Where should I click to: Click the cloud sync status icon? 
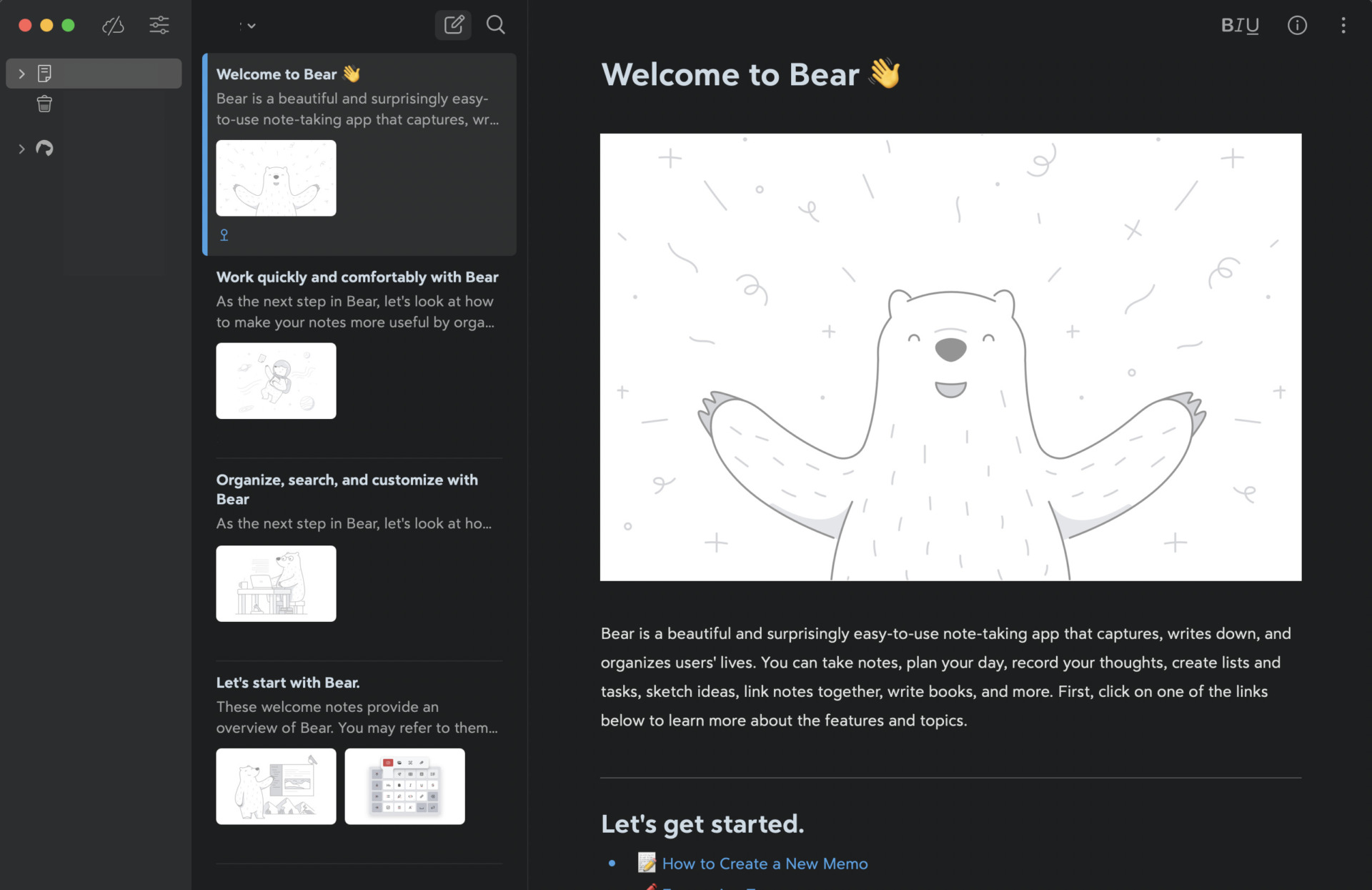pos(113,25)
